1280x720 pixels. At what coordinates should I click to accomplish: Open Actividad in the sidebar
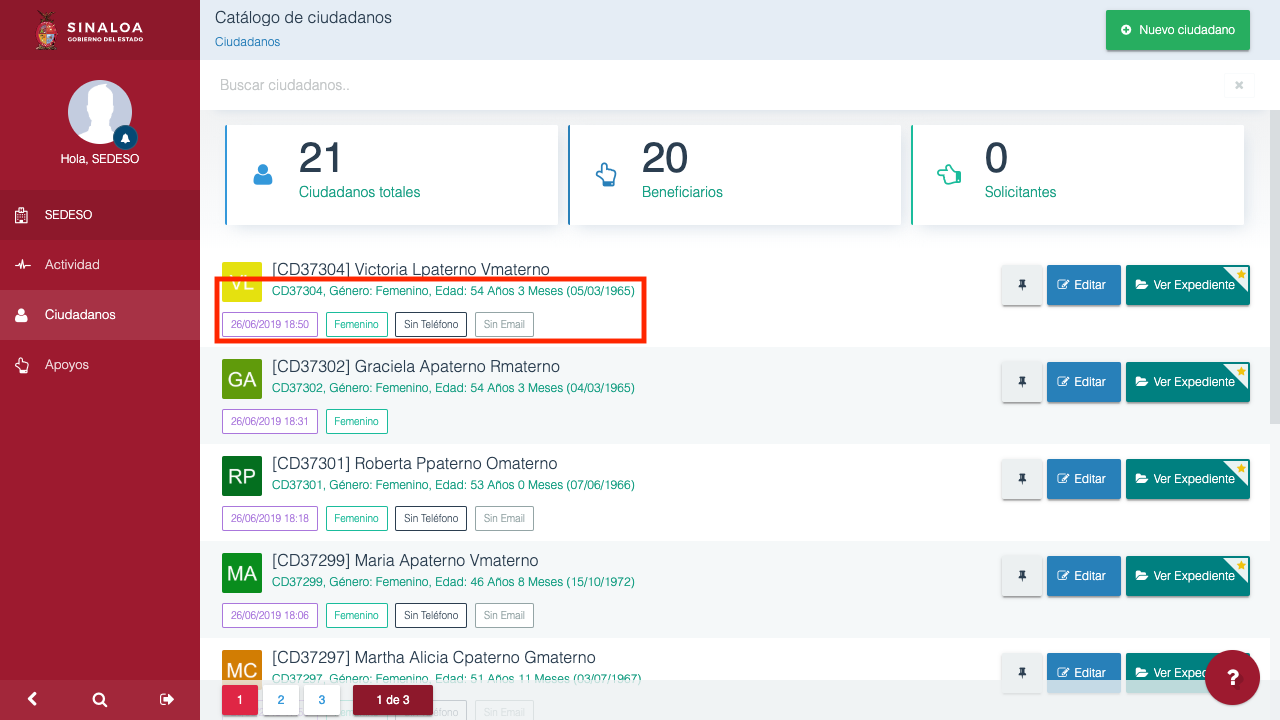pyautogui.click(x=100, y=265)
